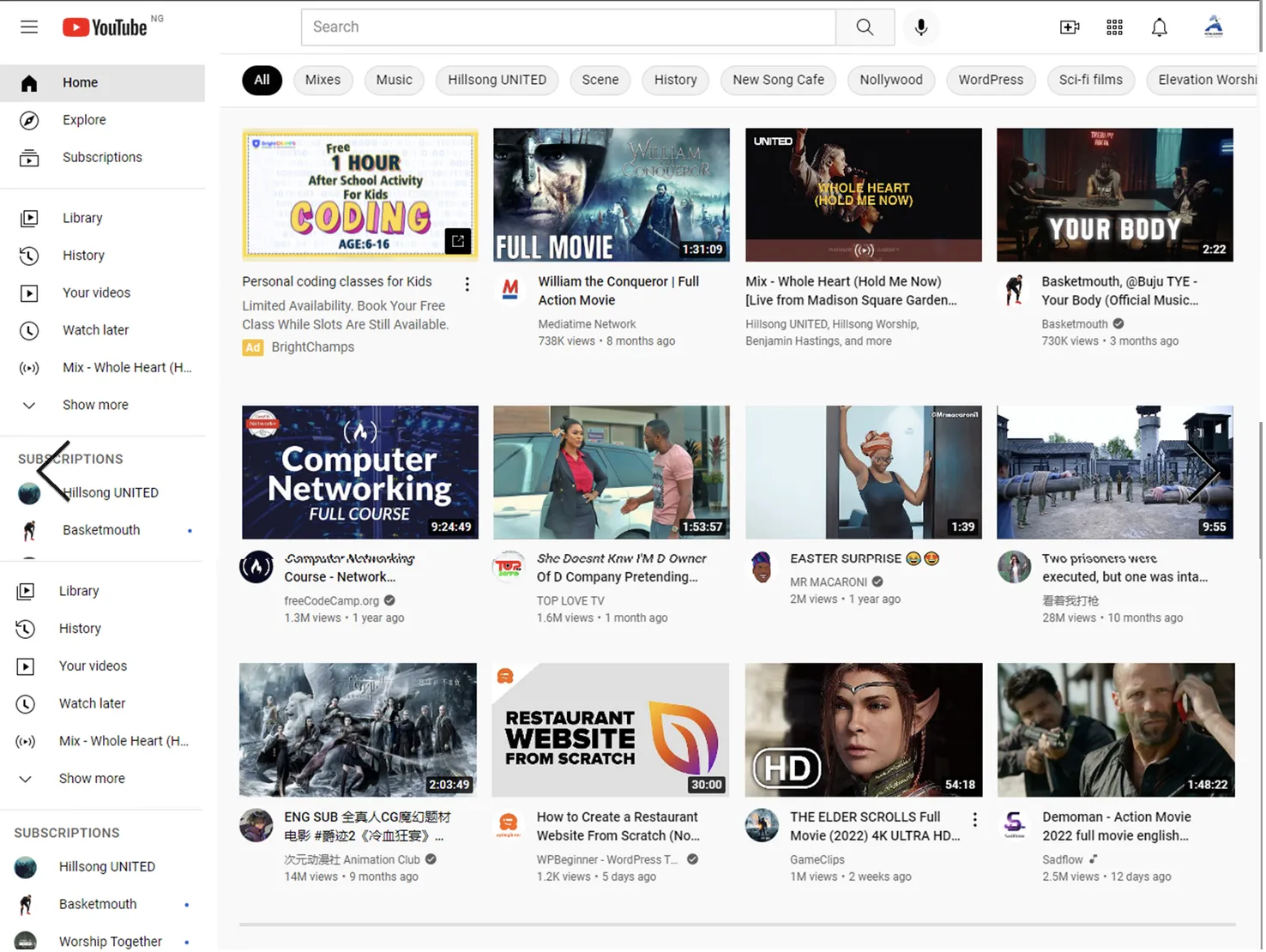Open freeCodeCamp.org channel avatar
Viewport: 1266px width, 952px height.
coord(256,568)
